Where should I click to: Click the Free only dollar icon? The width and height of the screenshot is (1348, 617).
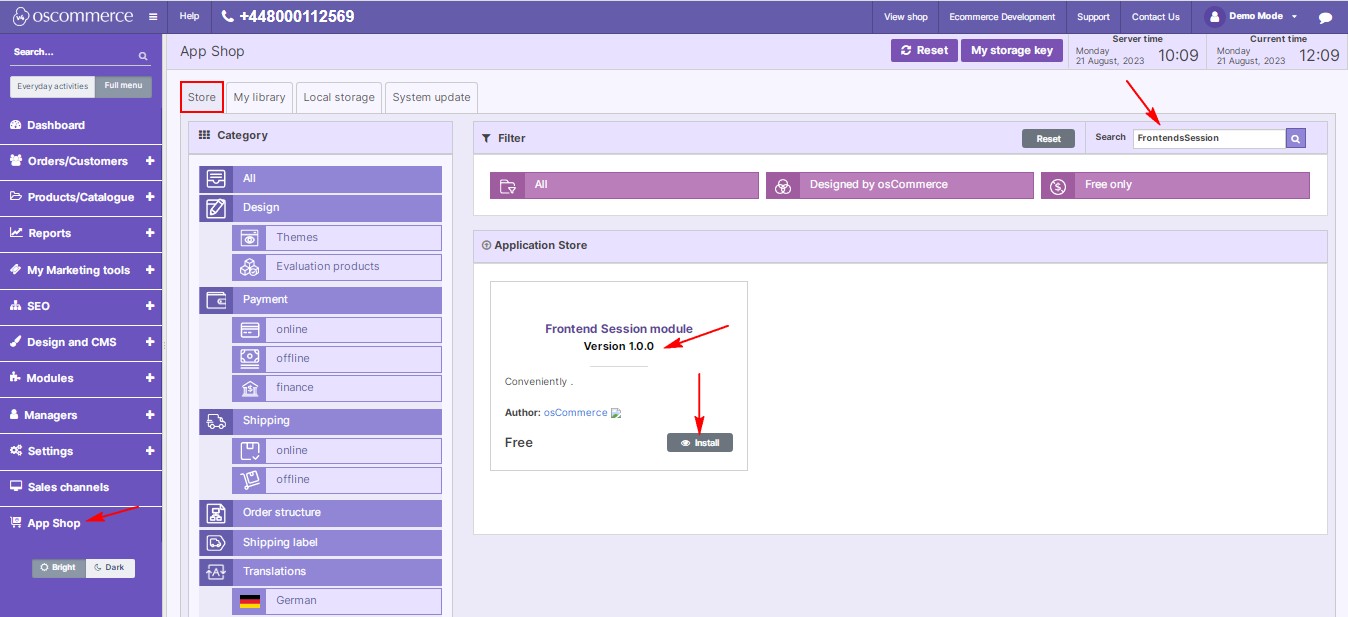1058,185
